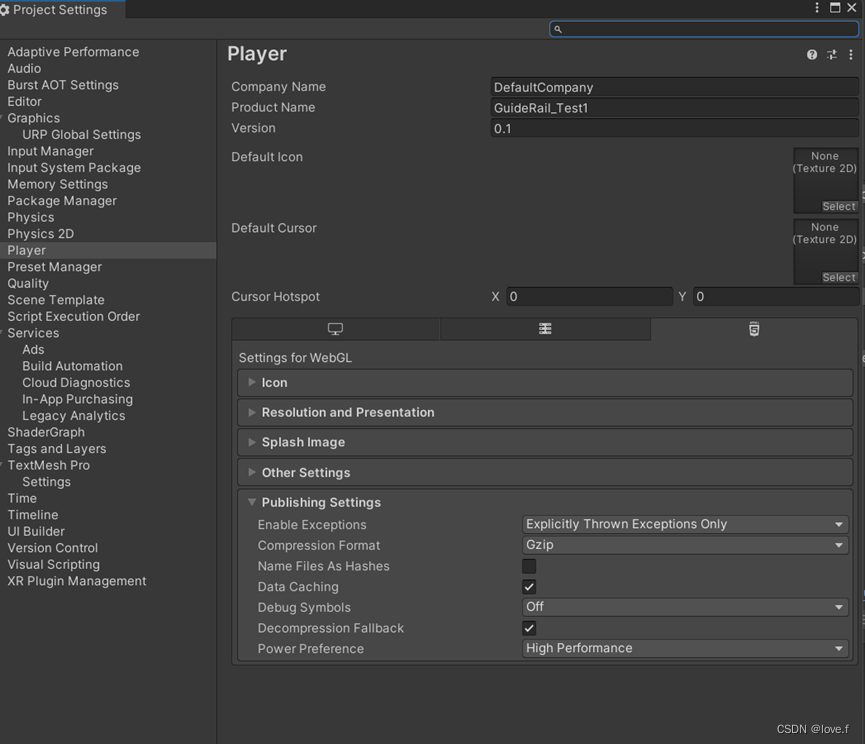Toggle the Name Files As Hashes checkbox
Screen dimensions: 865x744
click(529, 566)
